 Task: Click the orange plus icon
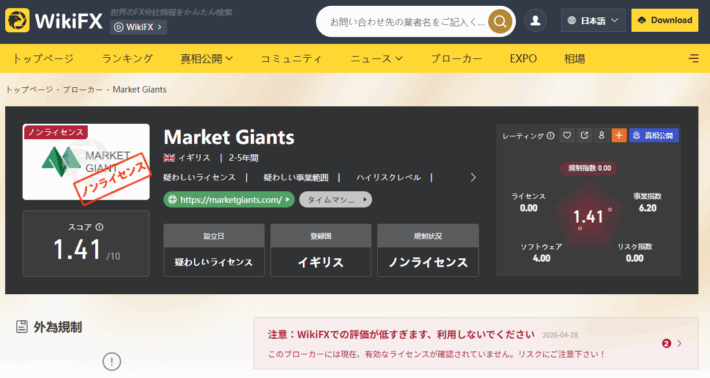(619, 135)
